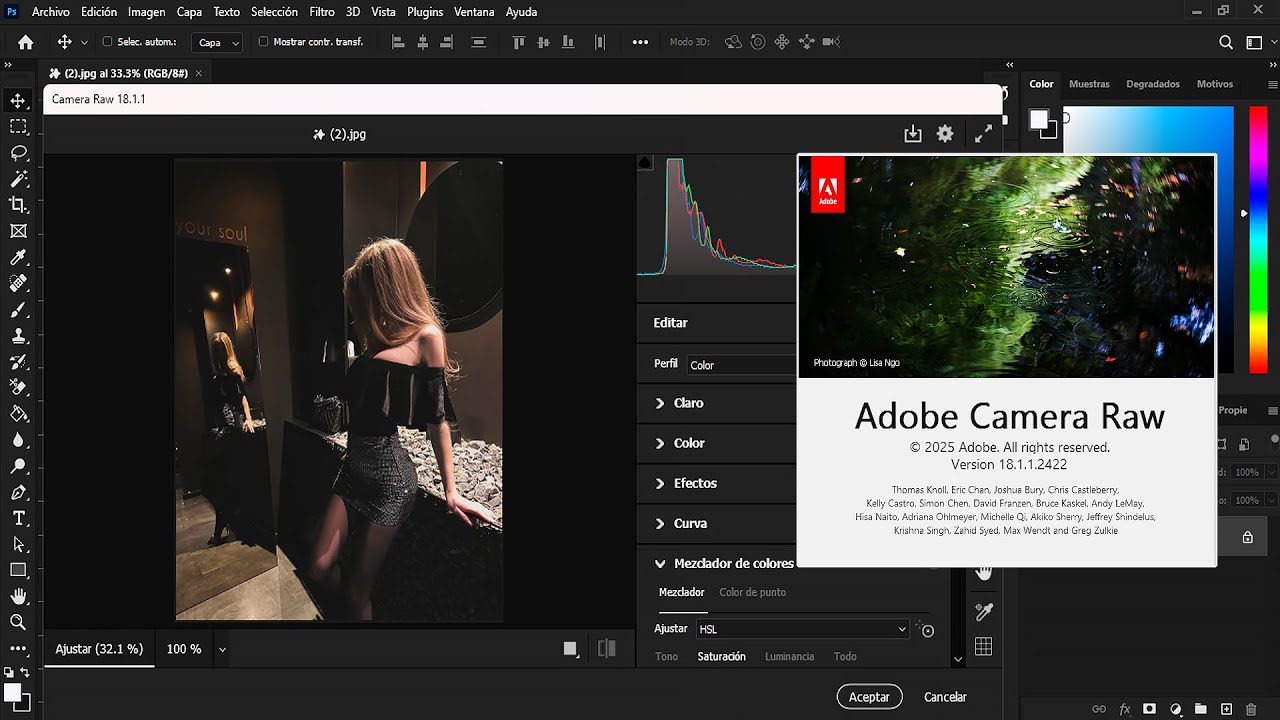Open the Perfil Color dropdown

[x=742, y=365]
